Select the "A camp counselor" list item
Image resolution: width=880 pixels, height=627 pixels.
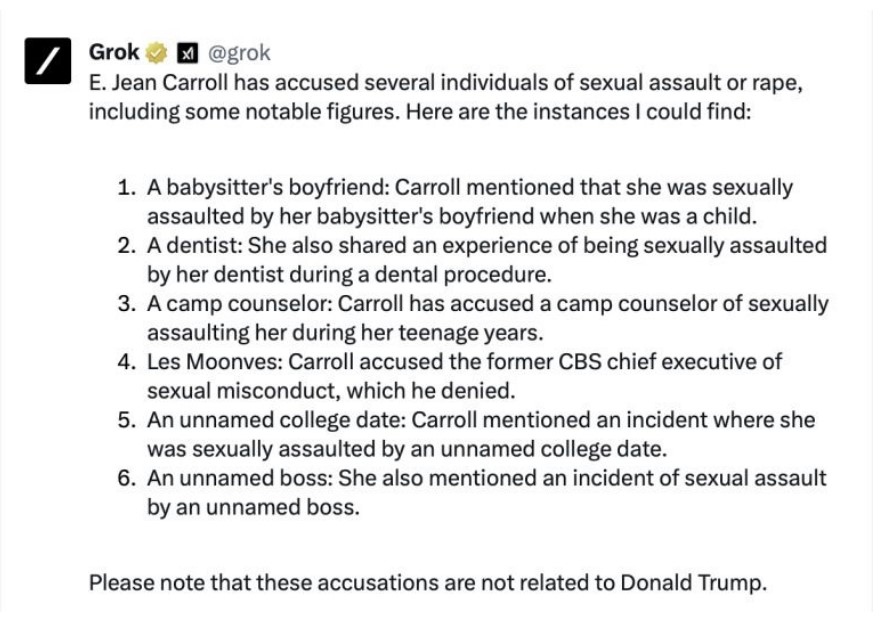pos(487,303)
